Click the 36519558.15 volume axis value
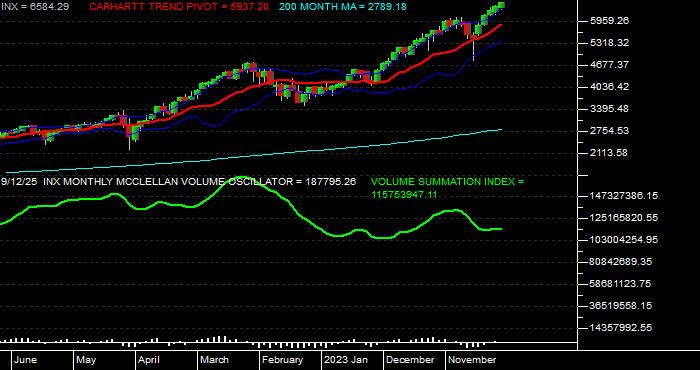Screen dimensions: 700x370 click(x=621, y=306)
